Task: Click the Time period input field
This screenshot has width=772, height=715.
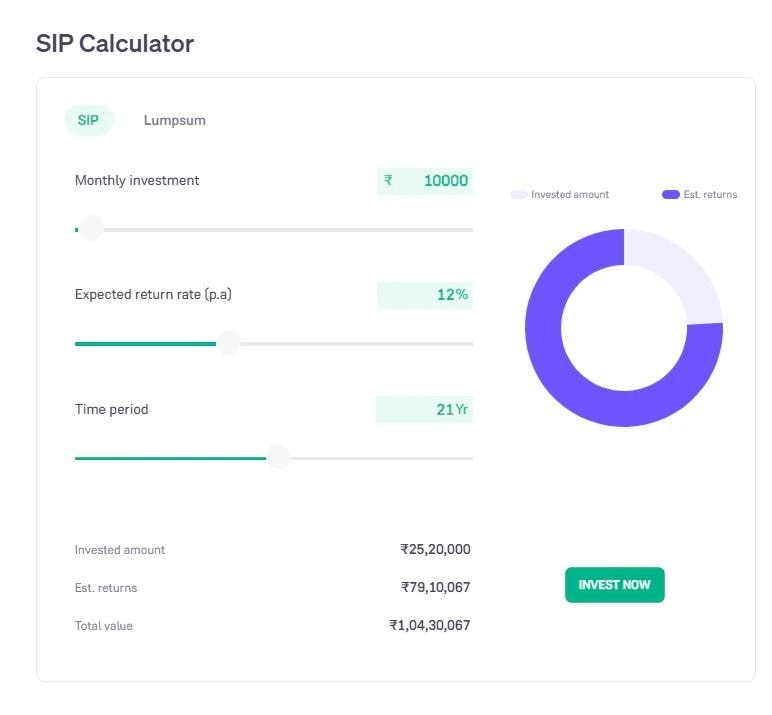Action: click(x=424, y=409)
